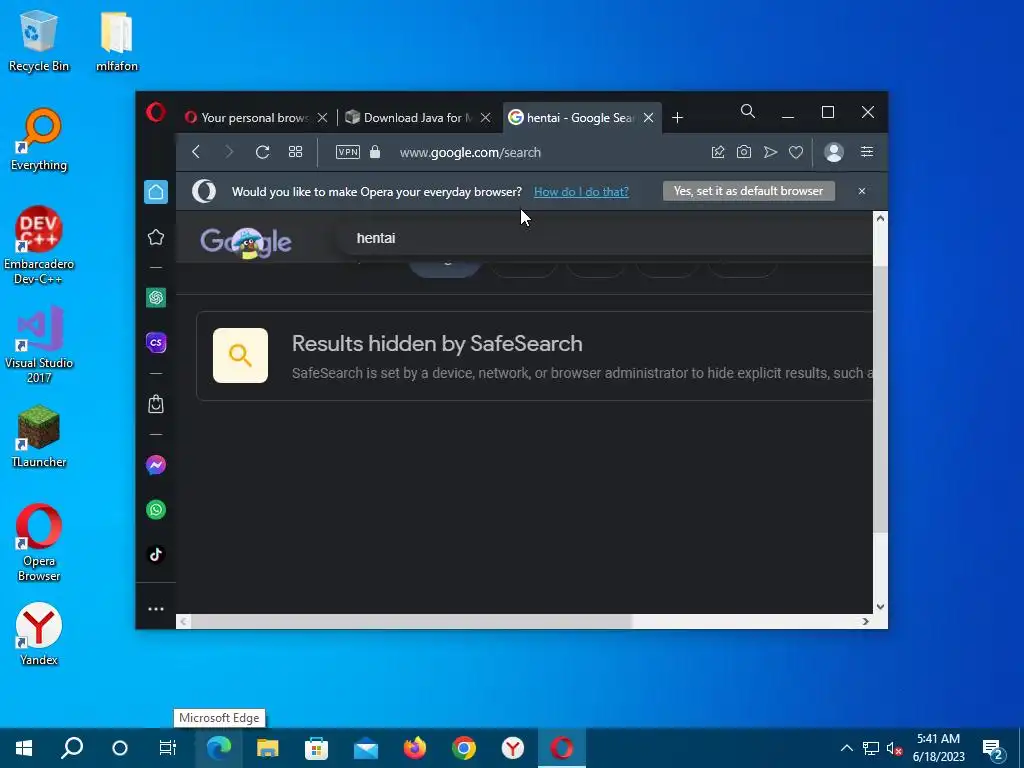Viewport: 1024px width, 768px height.
Task: Select the 'hentai - Google Search' tab
Action: pyautogui.click(x=581, y=118)
